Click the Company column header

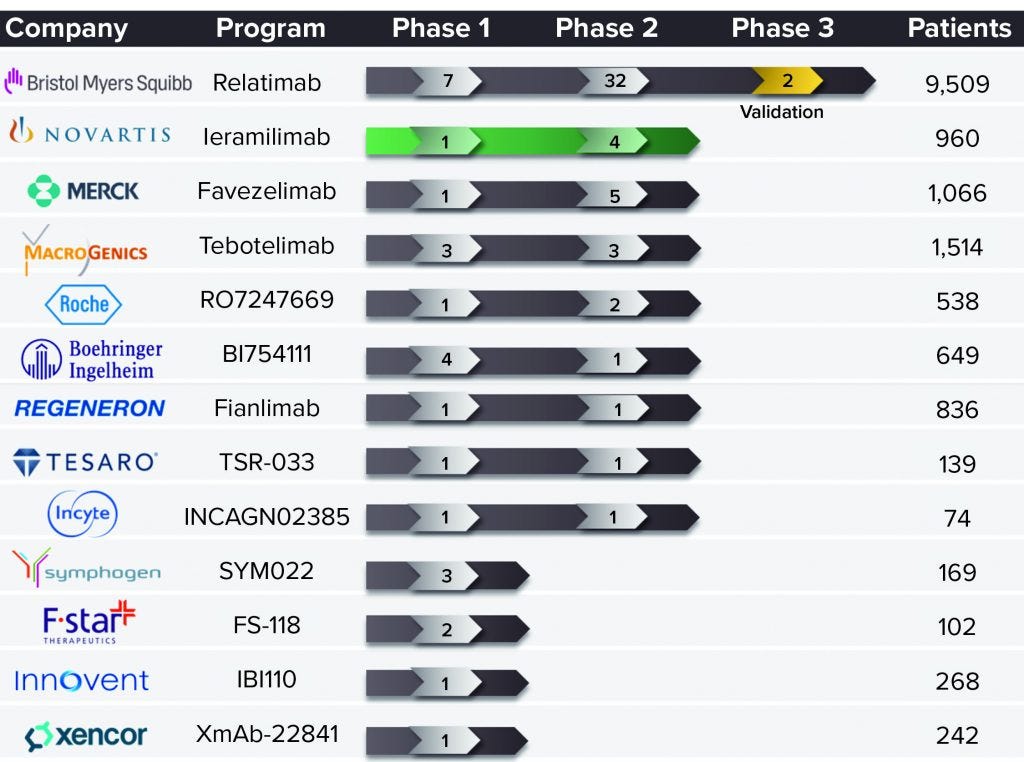pyautogui.click(x=67, y=28)
